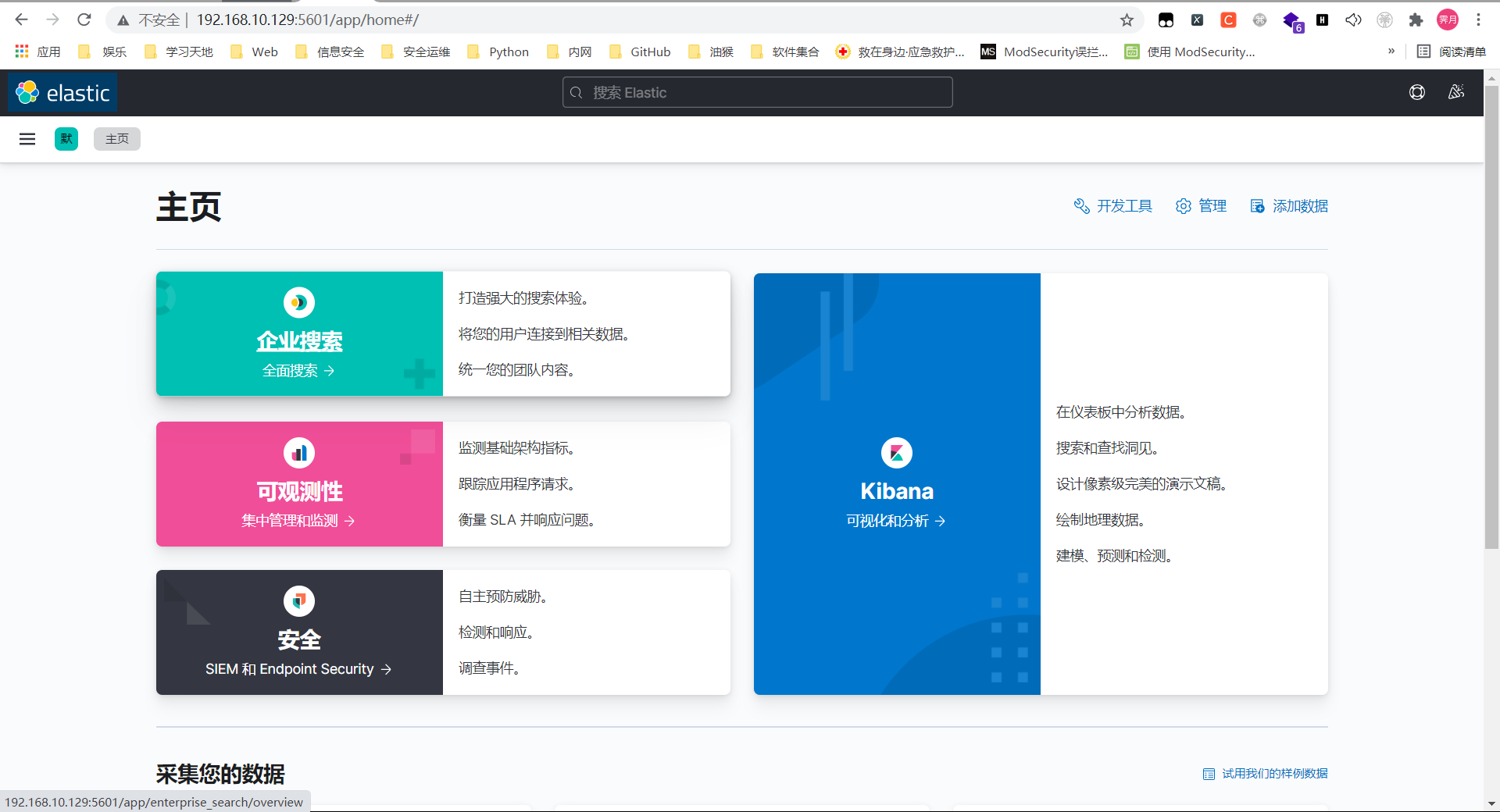Click the Enterprise Search round icon
Image resolution: width=1500 pixels, height=812 pixels.
click(299, 303)
